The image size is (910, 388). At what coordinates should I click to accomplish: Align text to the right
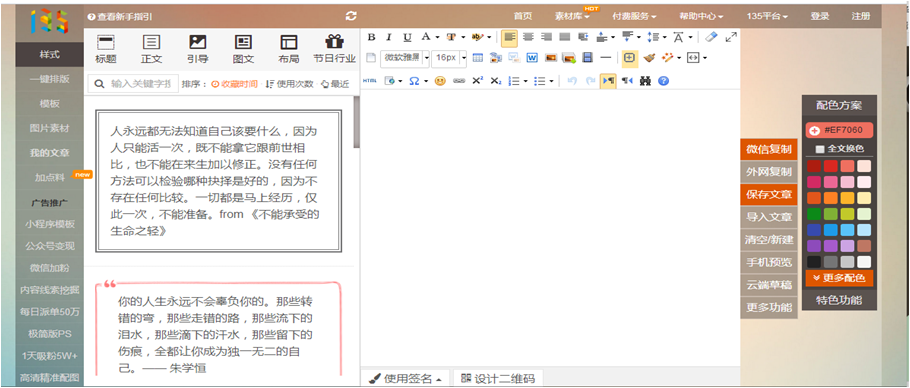click(x=546, y=37)
